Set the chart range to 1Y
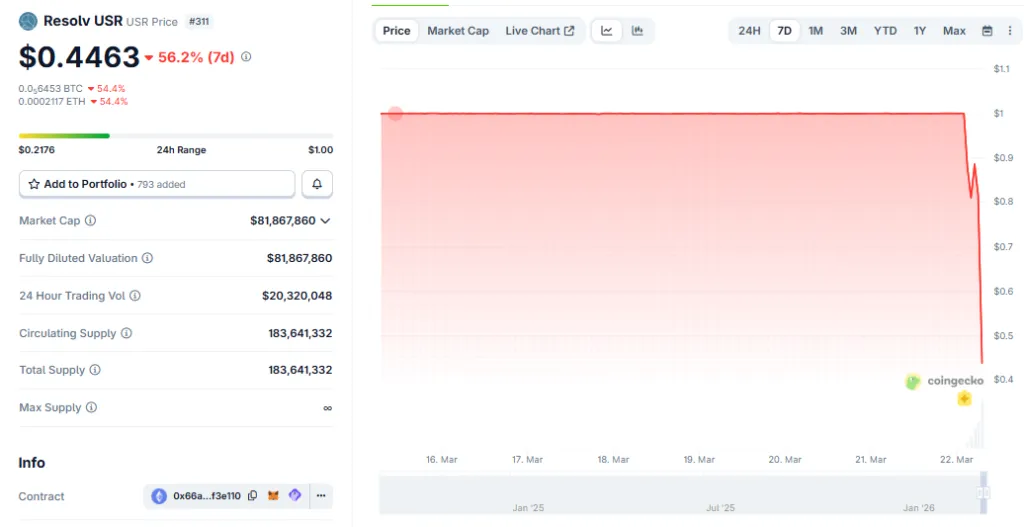The width and height of the screenshot is (1024, 527). (920, 31)
